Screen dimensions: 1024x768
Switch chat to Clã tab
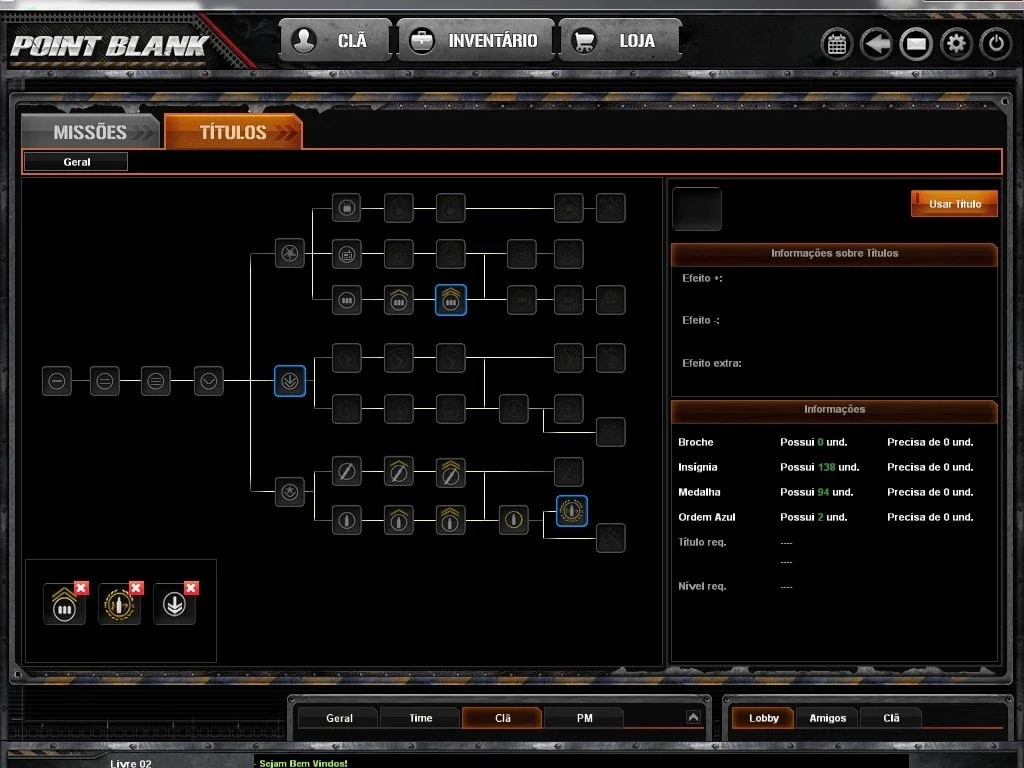tap(502, 718)
